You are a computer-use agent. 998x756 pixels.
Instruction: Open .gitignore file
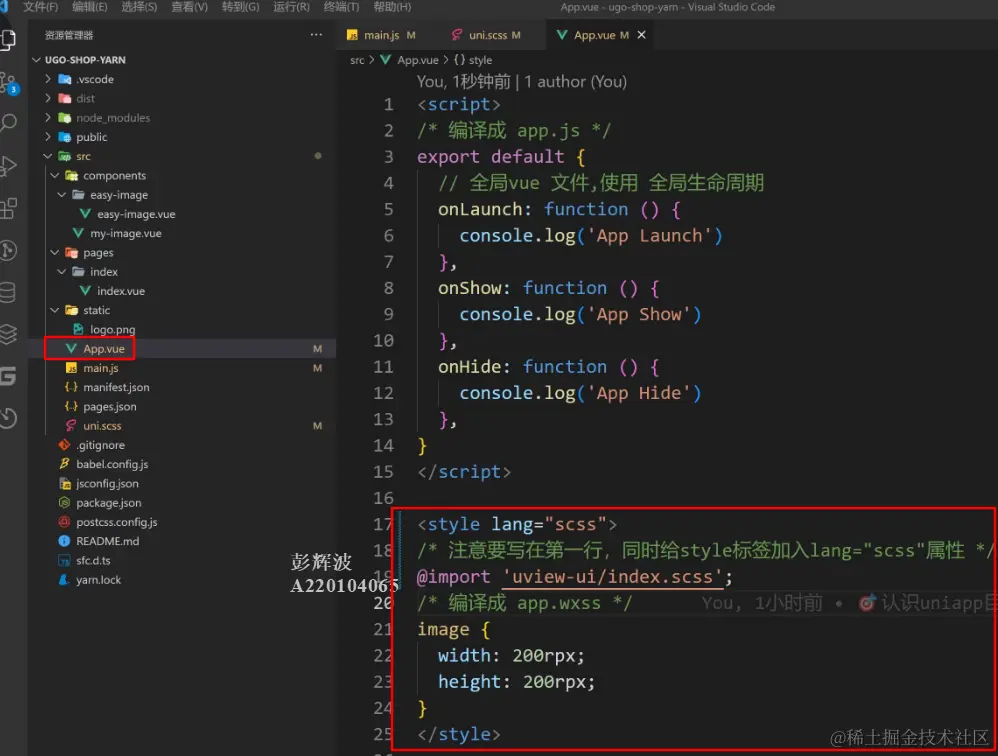tap(181, 445)
